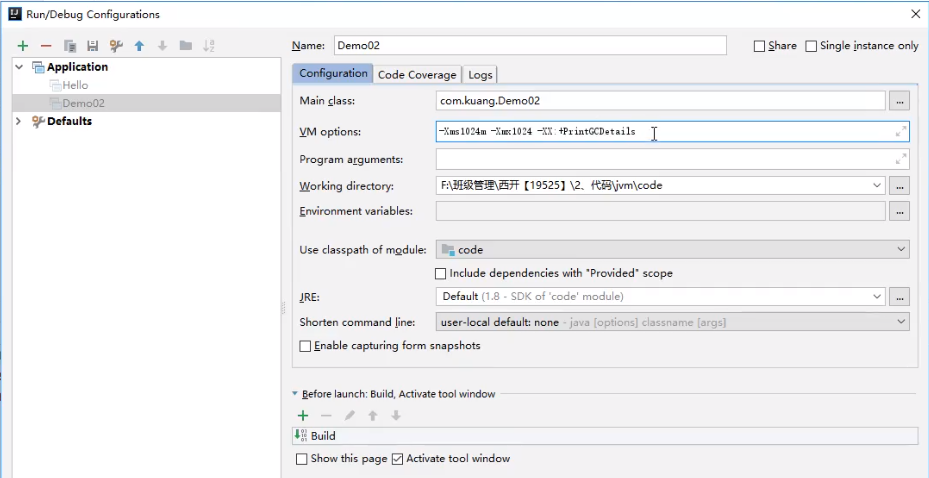Remove the selected Before launch task
Viewport: 929px width, 478px height.
click(326, 416)
